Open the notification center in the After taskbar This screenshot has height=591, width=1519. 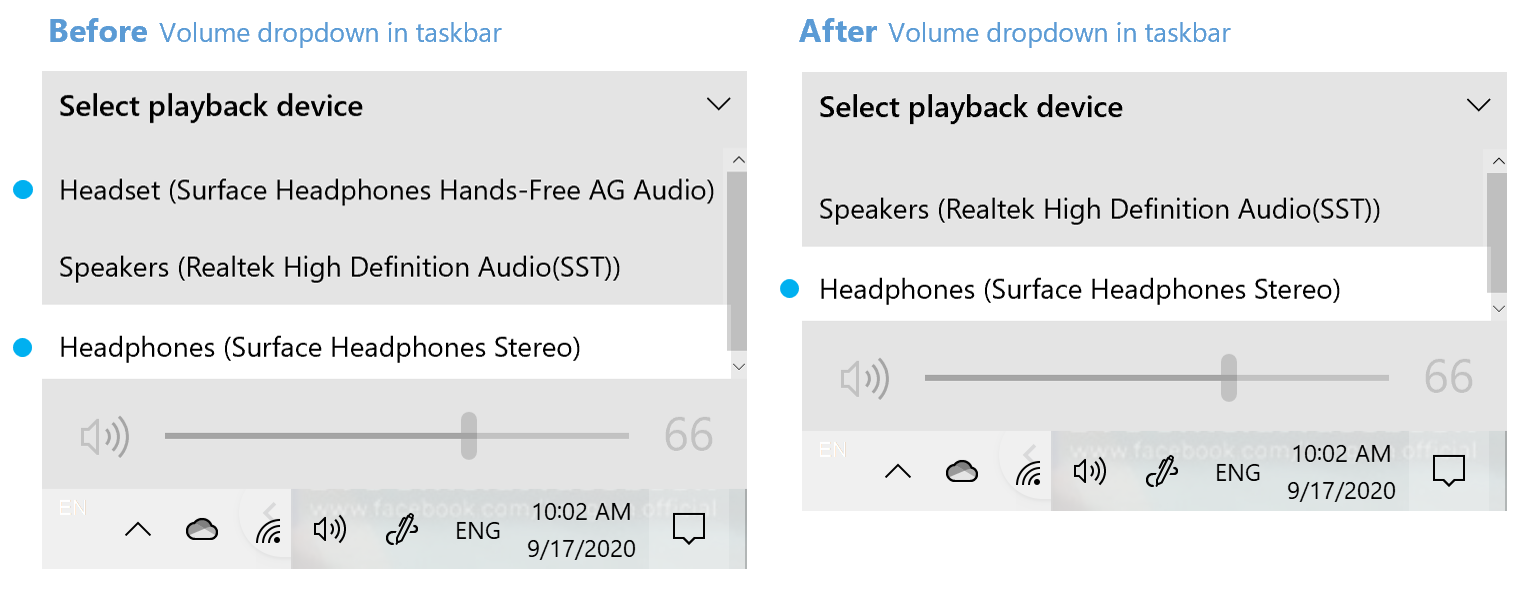[1449, 471]
